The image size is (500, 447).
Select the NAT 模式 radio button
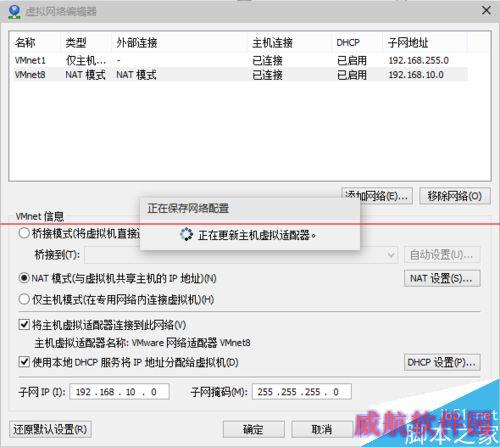pyautogui.click(x=24, y=278)
